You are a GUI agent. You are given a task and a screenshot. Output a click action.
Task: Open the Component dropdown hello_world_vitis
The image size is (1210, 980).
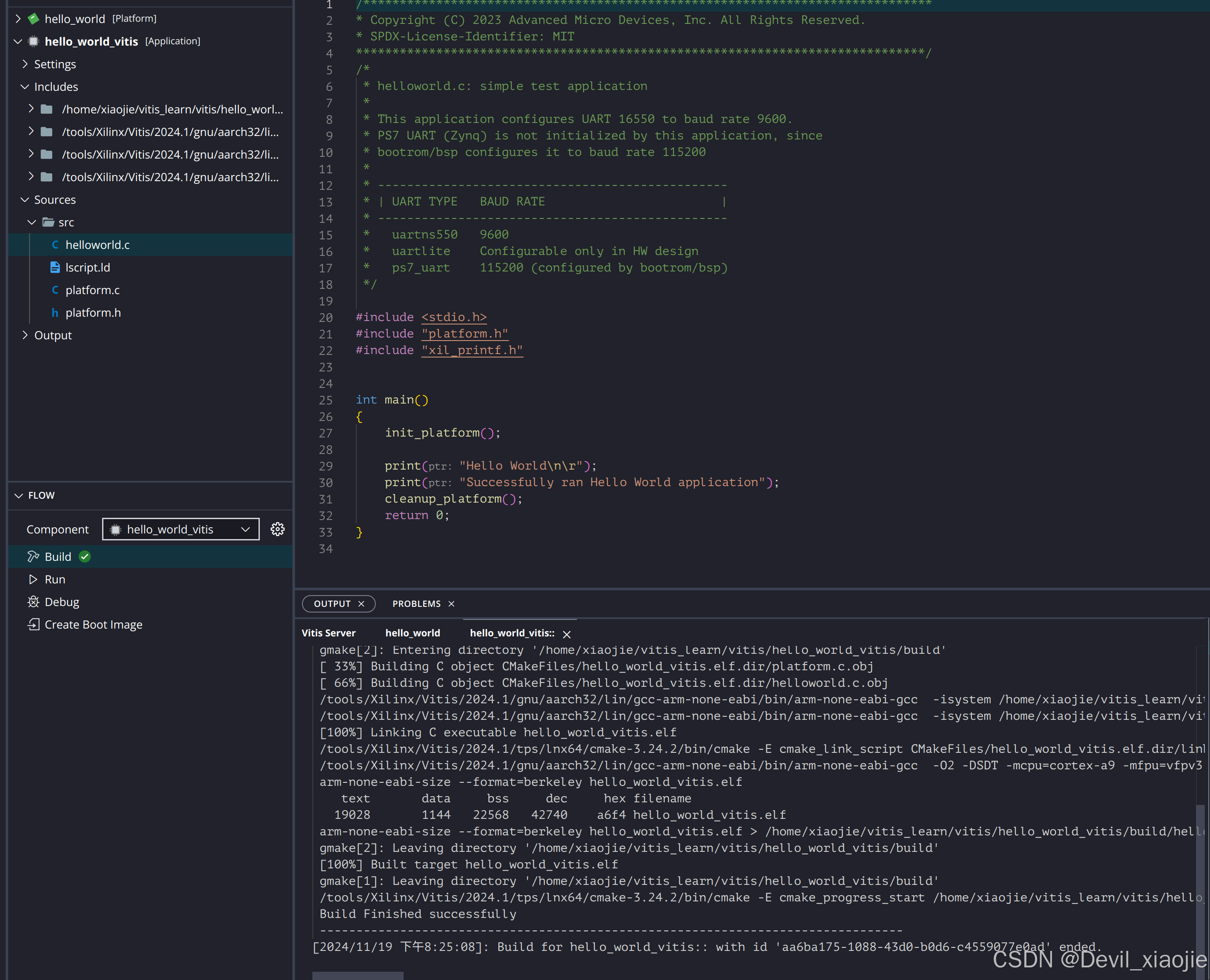pos(181,529)
